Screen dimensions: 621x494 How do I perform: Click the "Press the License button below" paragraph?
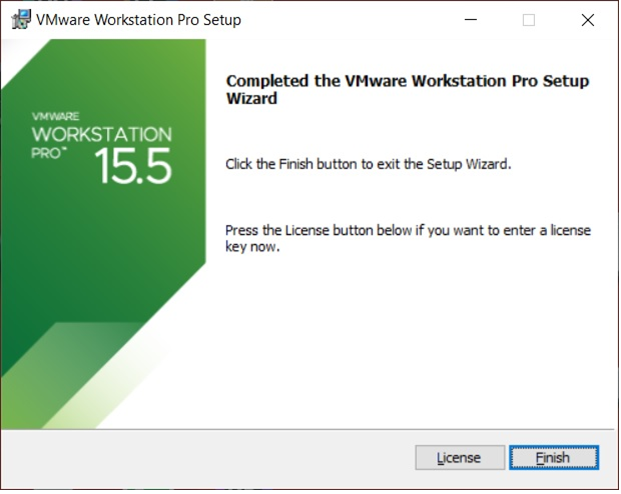tap(407, 238)
